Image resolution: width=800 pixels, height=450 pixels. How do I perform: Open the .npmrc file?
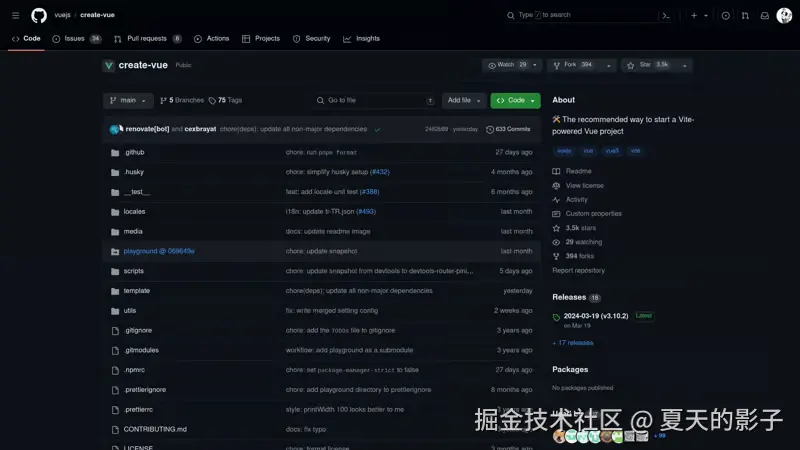click(134, 370)
